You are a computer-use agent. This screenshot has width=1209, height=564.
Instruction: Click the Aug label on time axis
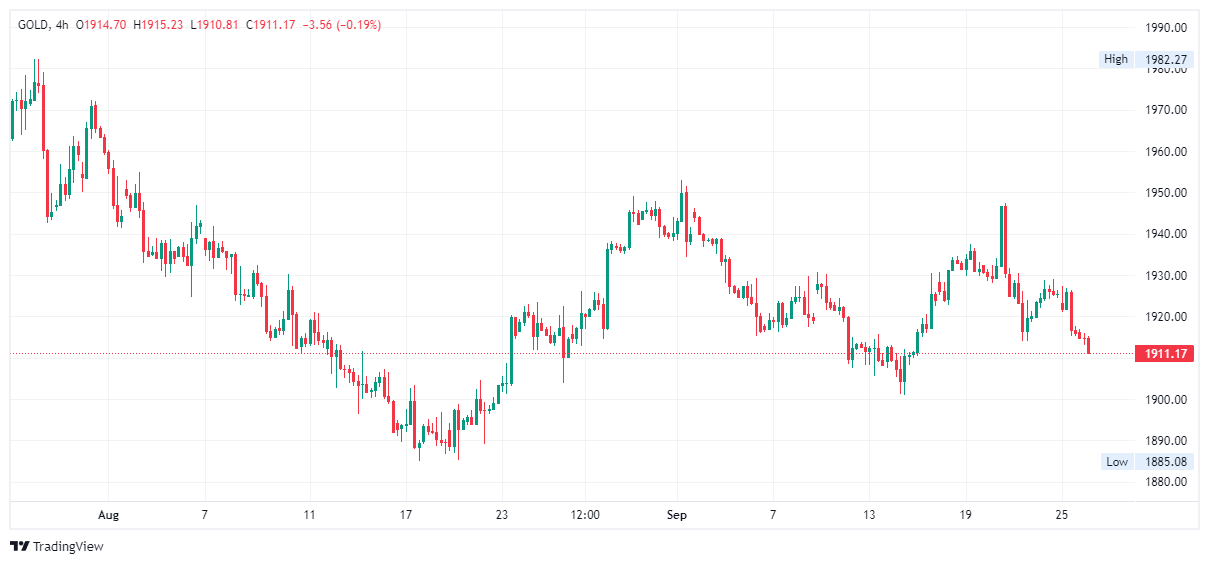[x=108, y=515]
